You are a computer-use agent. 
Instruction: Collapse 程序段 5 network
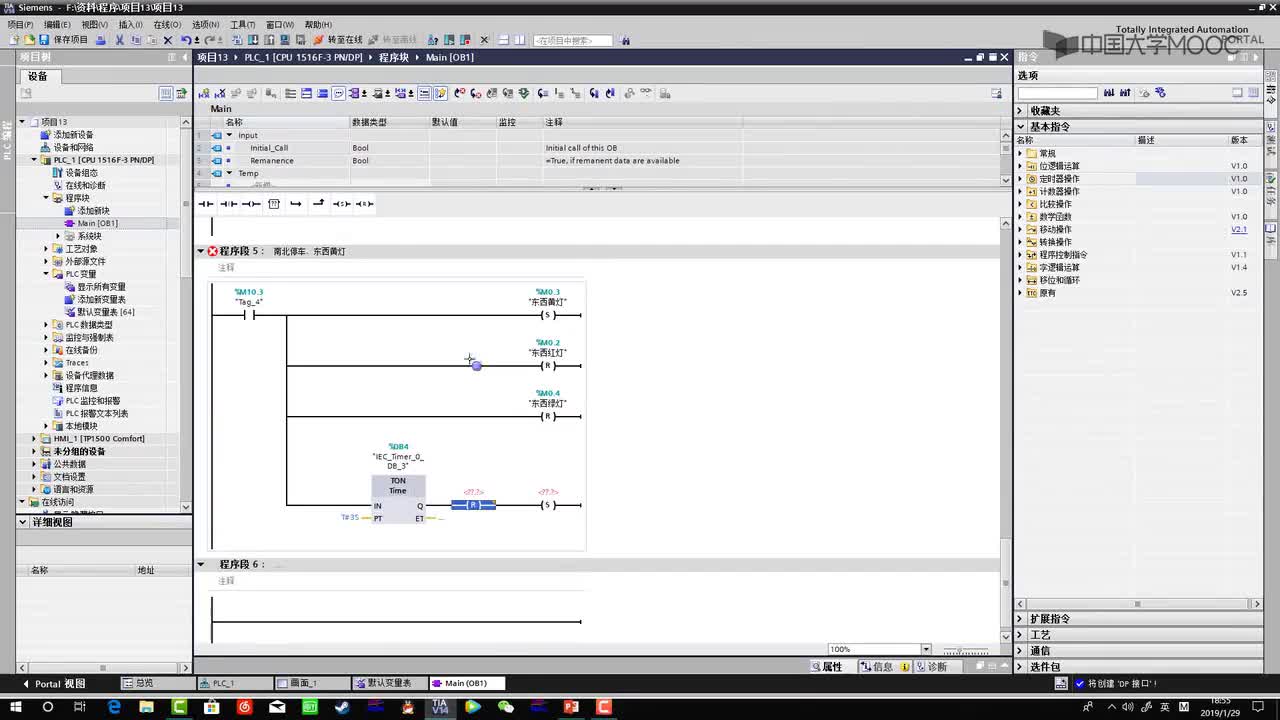tap(200, 252)
